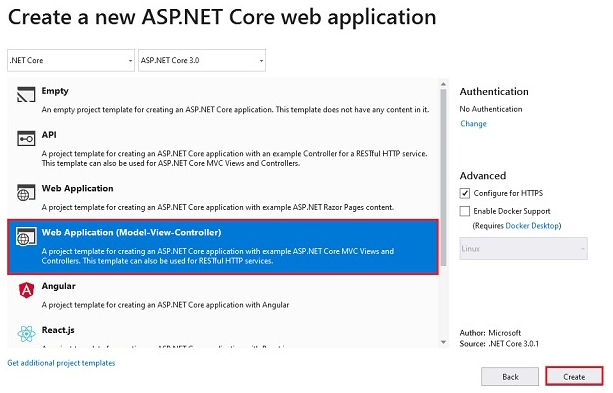This screenshot has width=613, height=393.
Task: Click the Empty template icon
Action: (26, 94)
